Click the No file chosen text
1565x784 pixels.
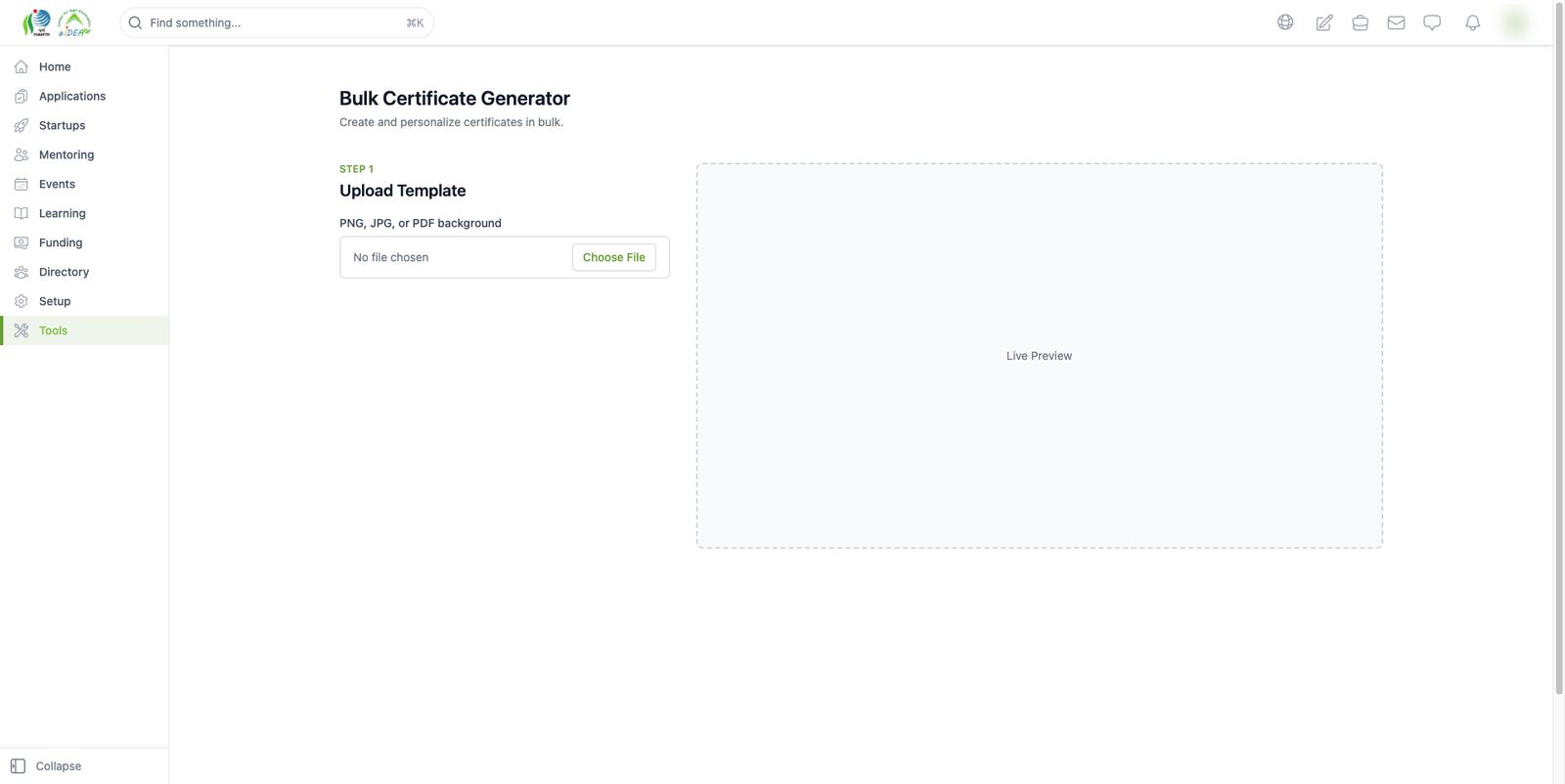391,257
